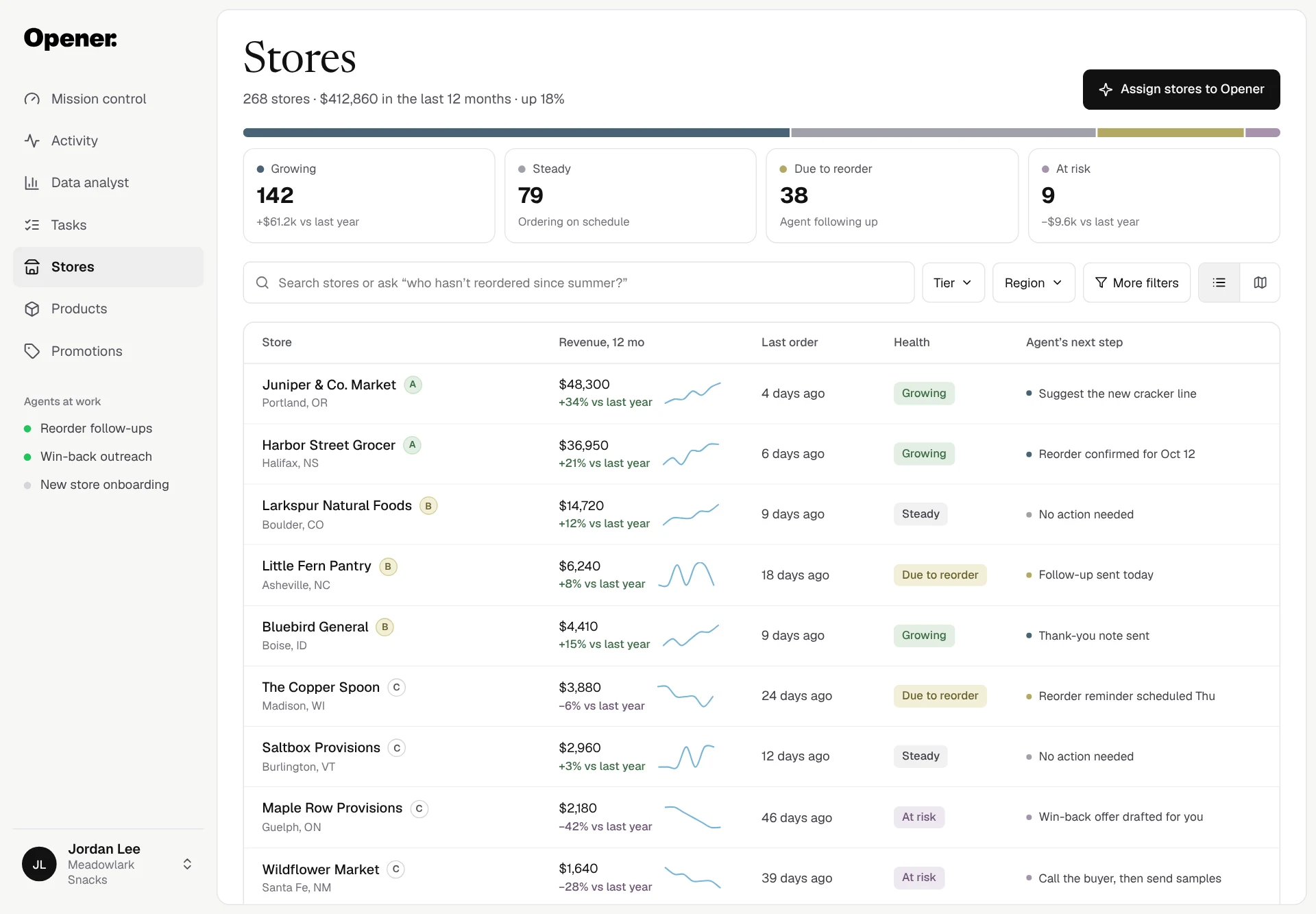Switch to list view

(1219, 282)
